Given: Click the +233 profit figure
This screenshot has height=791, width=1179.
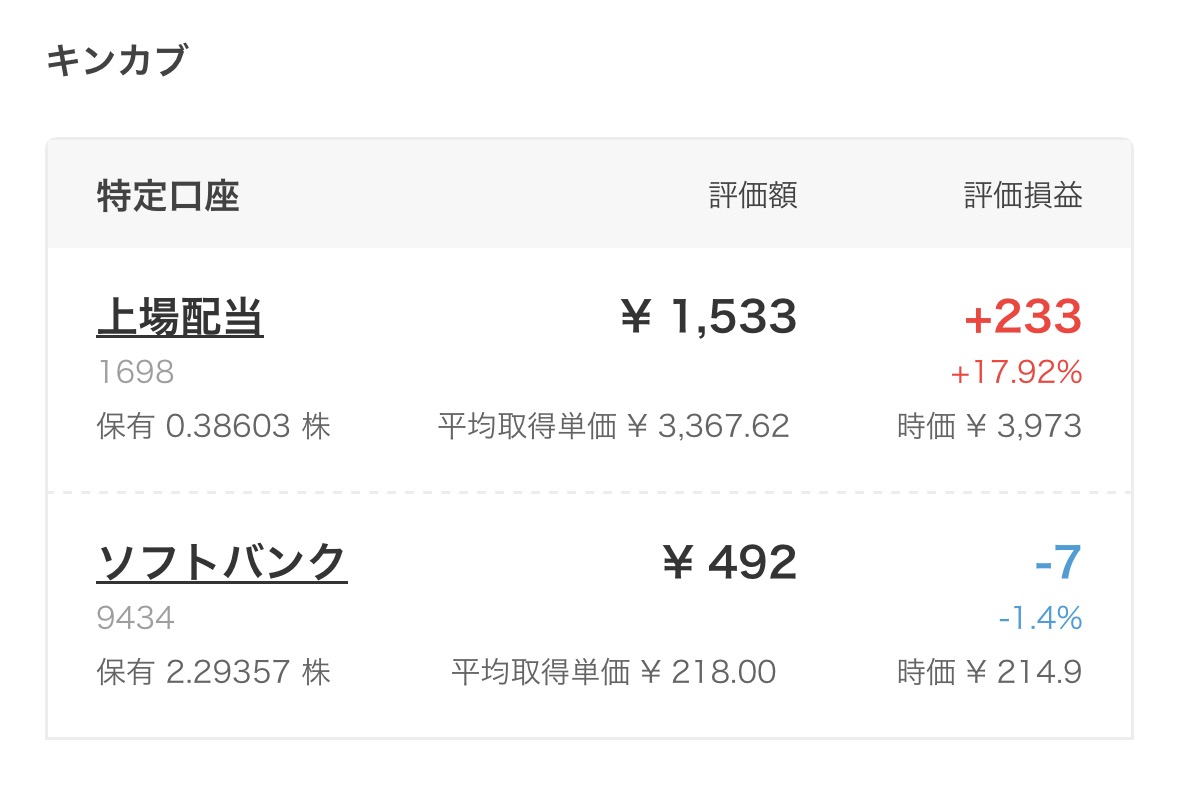Looking at the screenshot, I should tap(1023, 318).
